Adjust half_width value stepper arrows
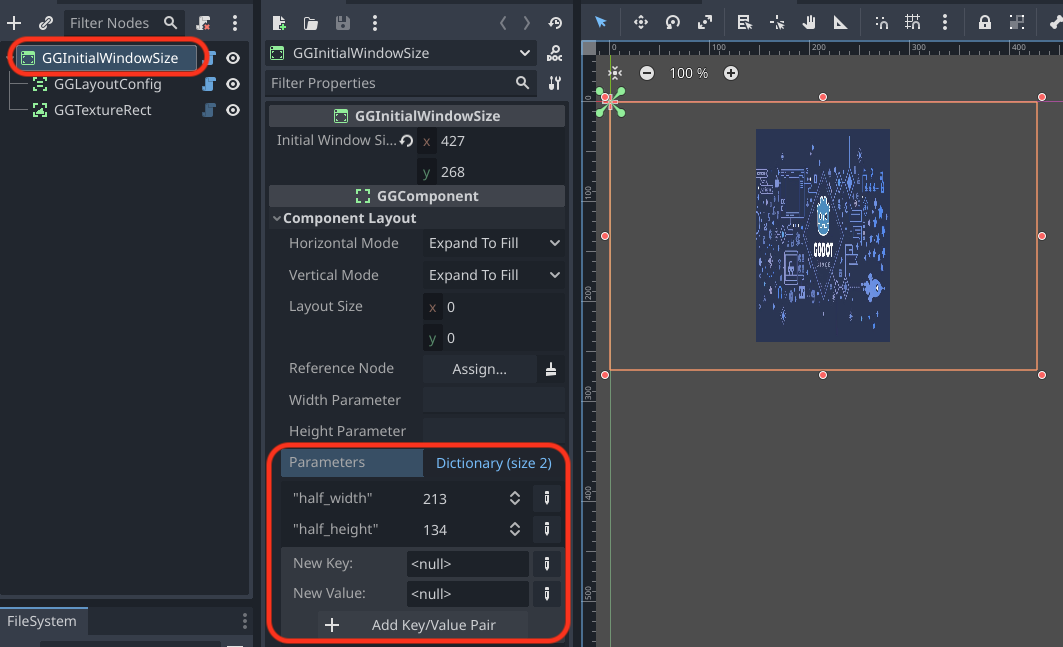This screenshot has height=647, width=1063. click(515, 498)
